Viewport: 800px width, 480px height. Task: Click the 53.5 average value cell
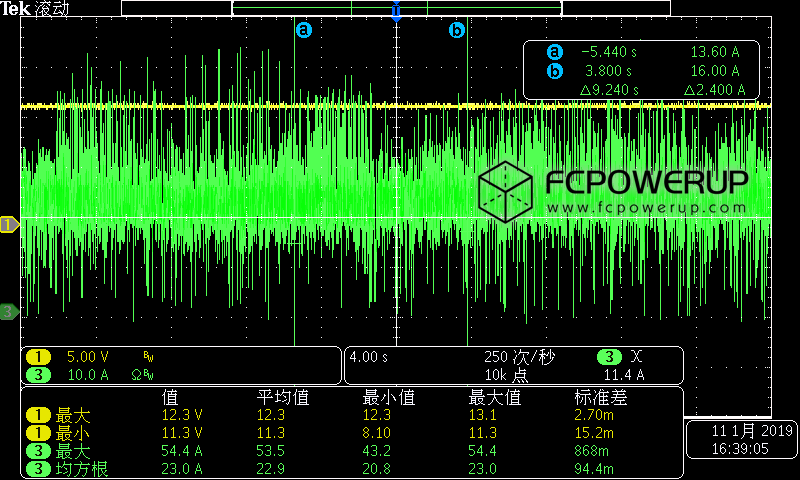(x=271, y=451)
